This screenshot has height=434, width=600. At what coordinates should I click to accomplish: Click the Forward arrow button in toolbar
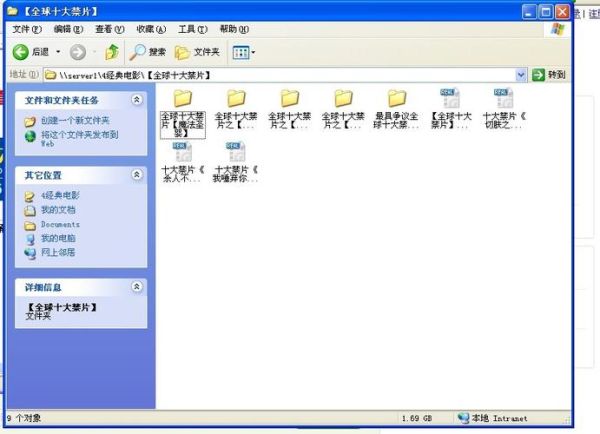point(77,52)
